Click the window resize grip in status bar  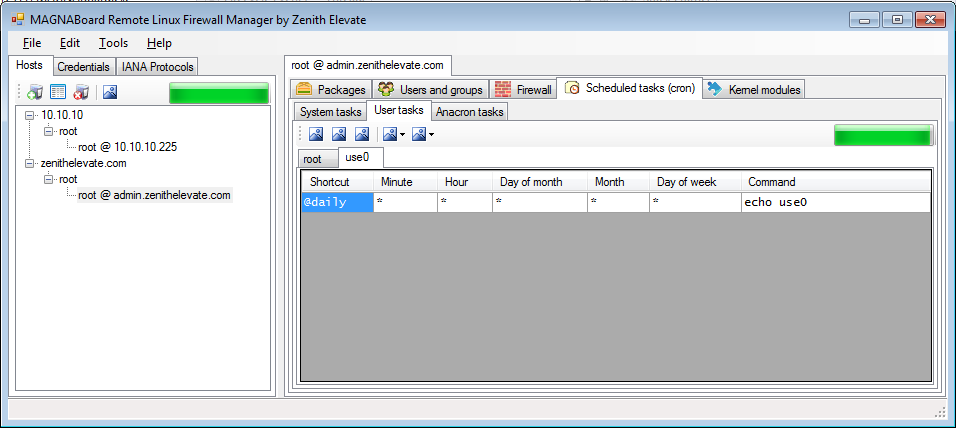tap(940, 412)
